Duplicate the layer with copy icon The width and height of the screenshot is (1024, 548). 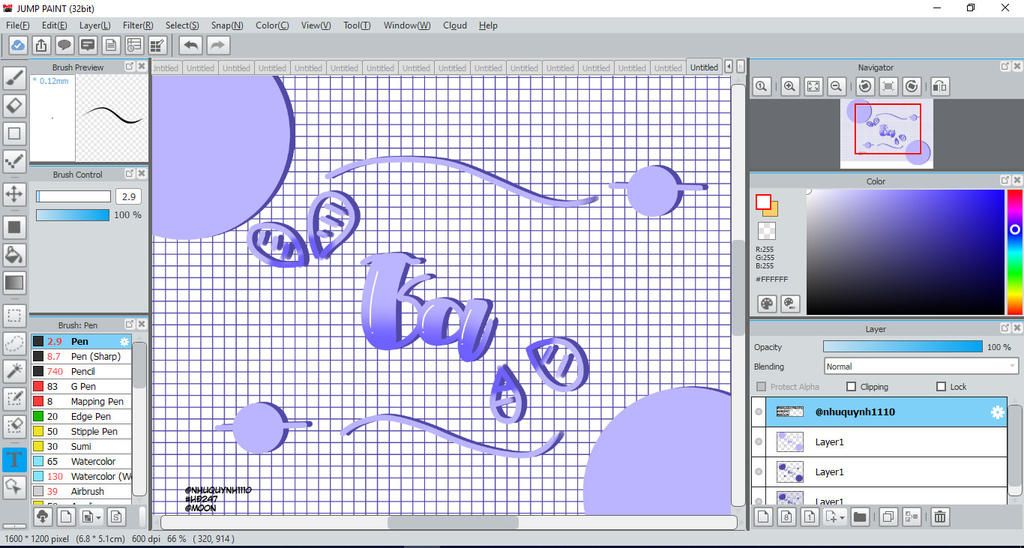[888, 517]
